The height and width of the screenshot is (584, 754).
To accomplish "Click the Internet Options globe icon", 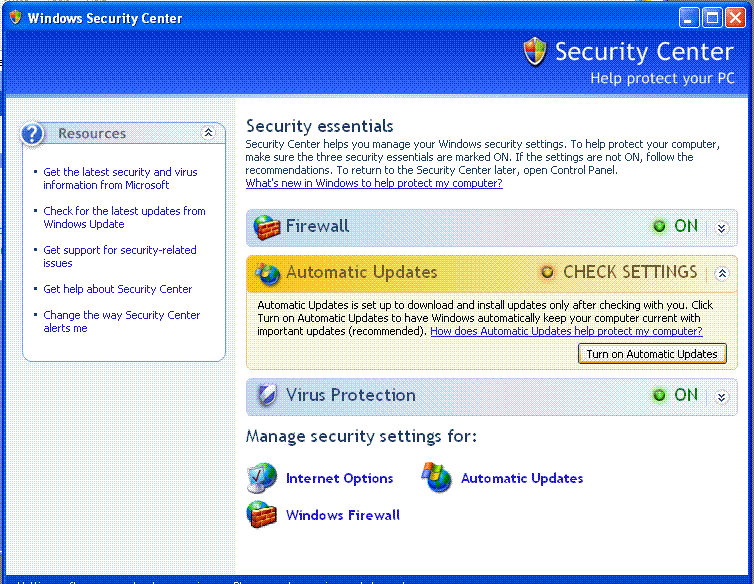I will point(262,478).
